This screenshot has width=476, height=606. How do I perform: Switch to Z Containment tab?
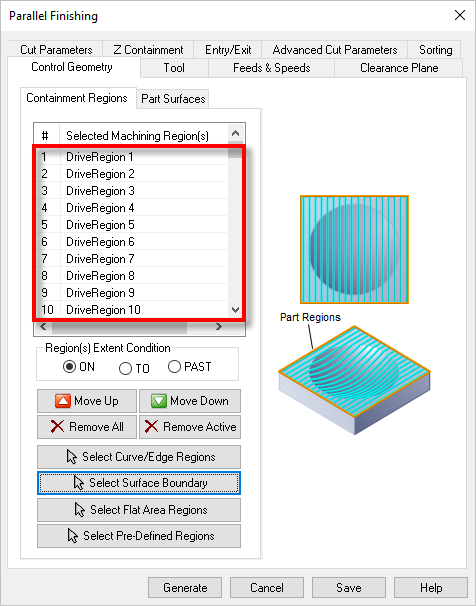coord(148,50)
